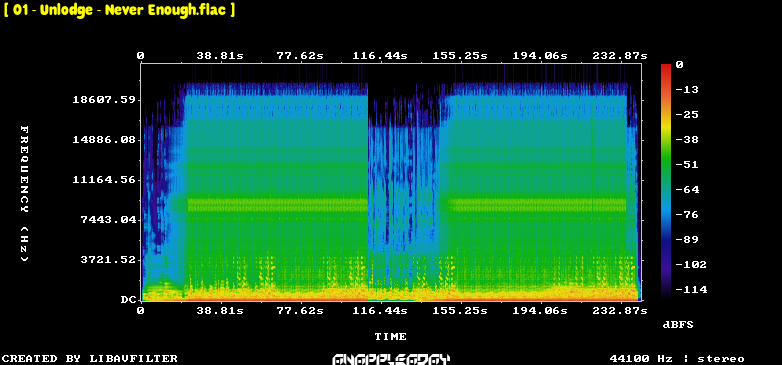Click the 18607.59 frequency axis label
782x365 pixels.
(x=104, y=100)
